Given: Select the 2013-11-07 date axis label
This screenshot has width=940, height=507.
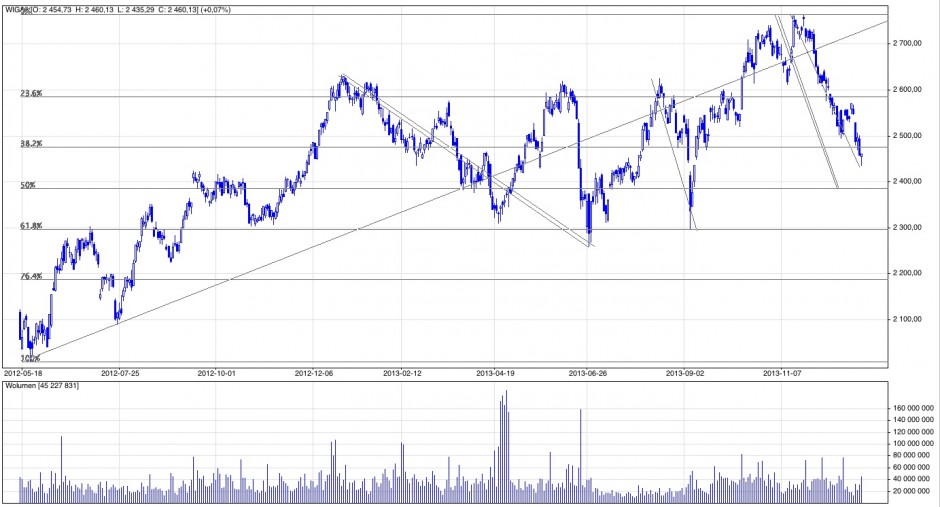Looking at the screenshot, I should click(783, 372).
